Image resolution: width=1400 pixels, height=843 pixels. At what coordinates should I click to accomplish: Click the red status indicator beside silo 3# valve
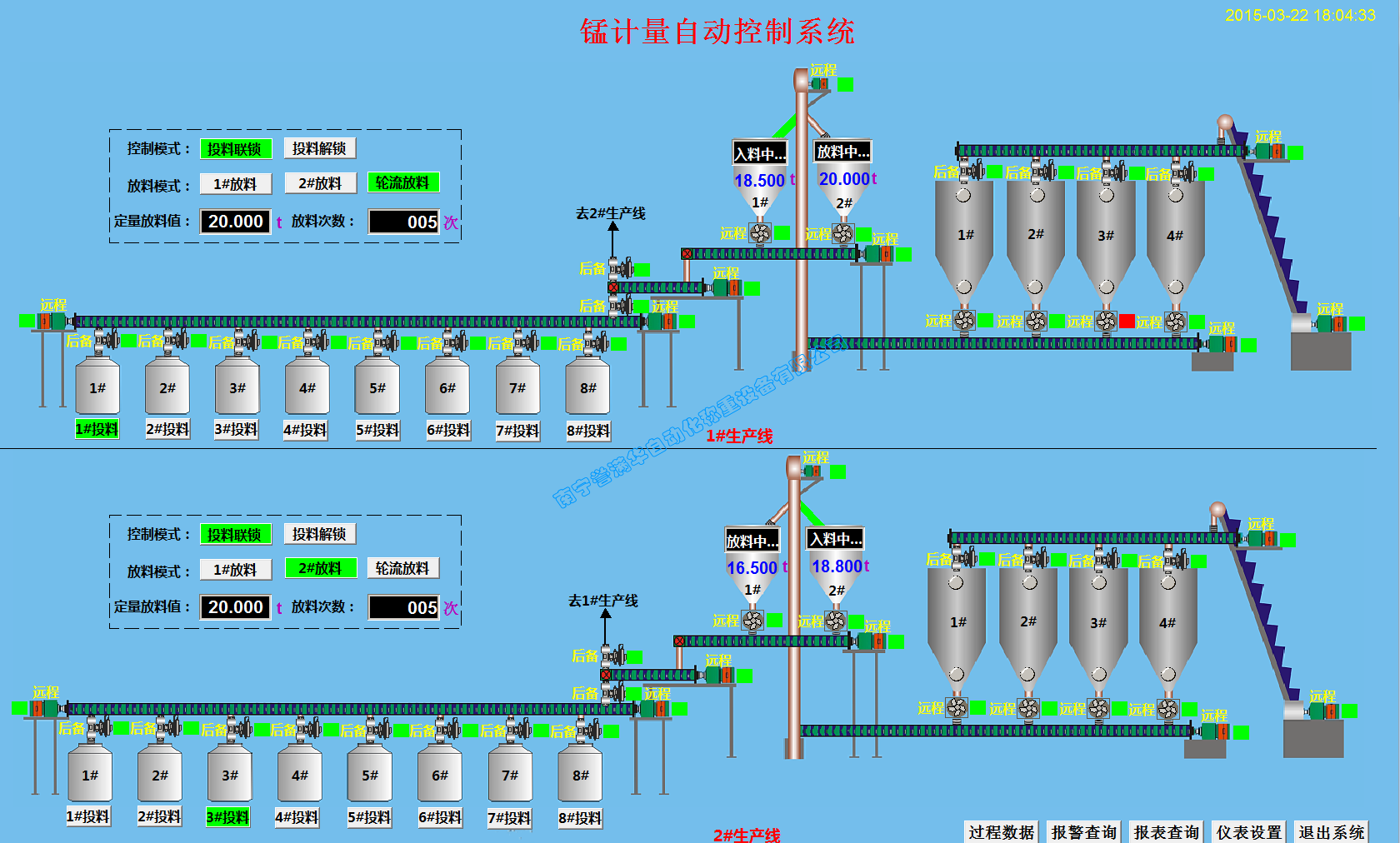[x=1127, y=321]
